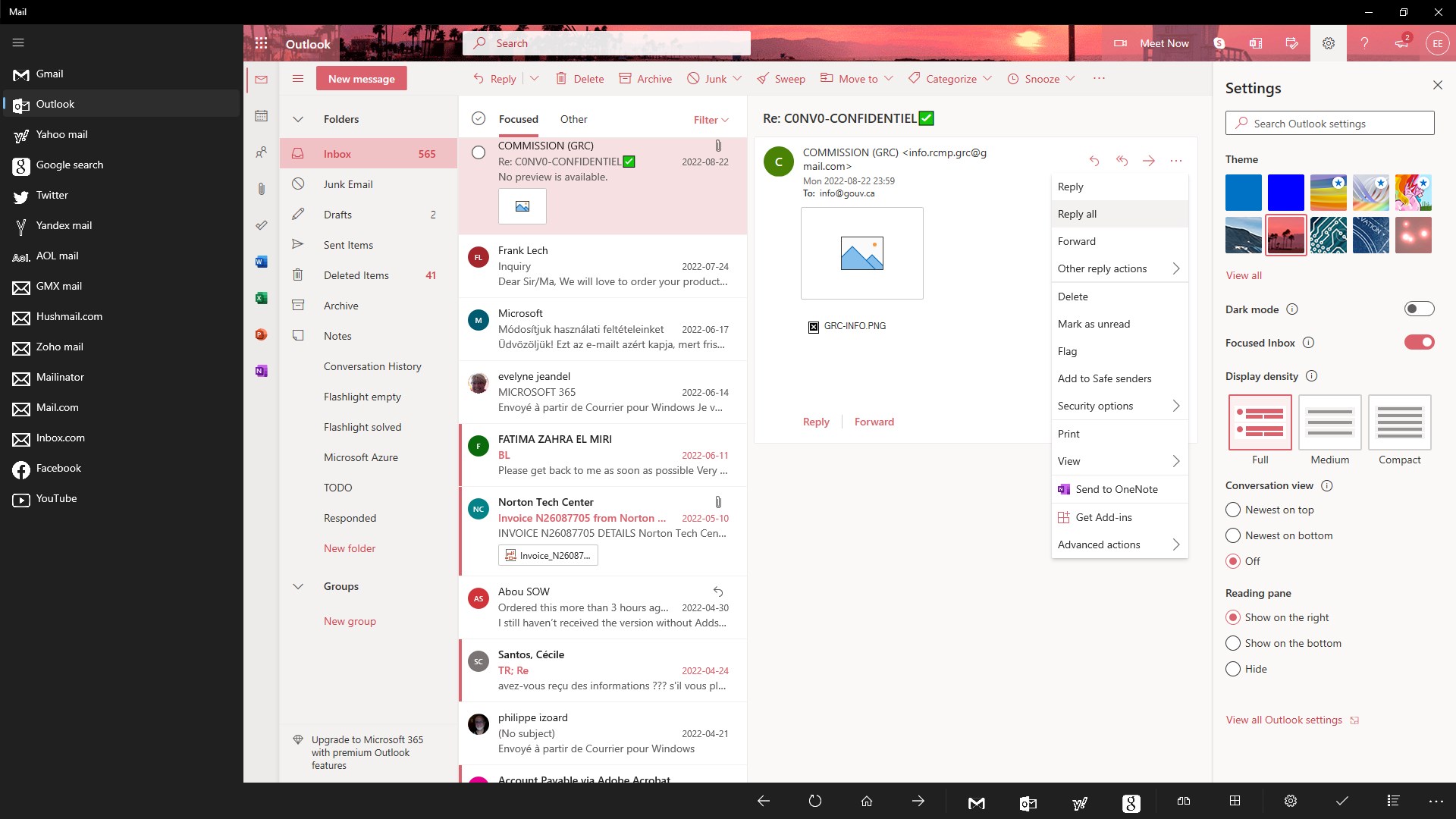
Task: Select the attachments paperclip icon in sidebar
Action: point(262,189)
